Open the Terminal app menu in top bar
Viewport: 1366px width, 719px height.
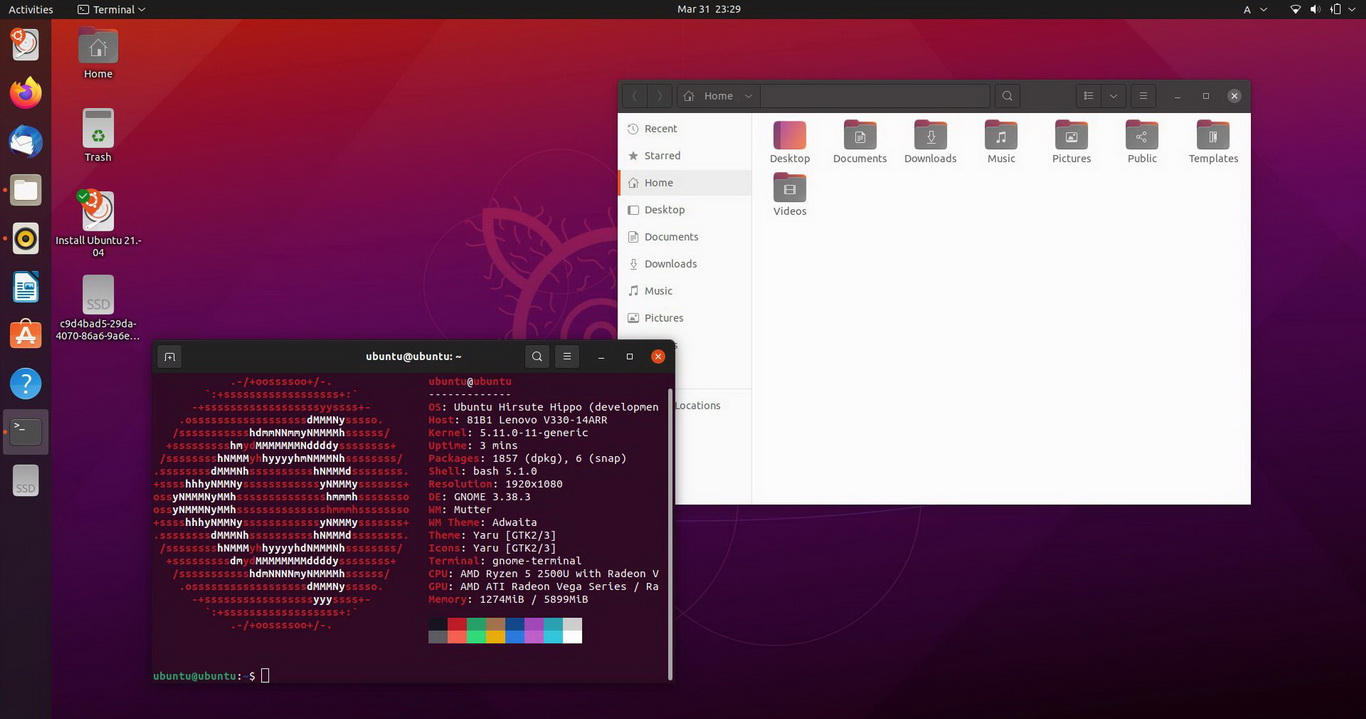click(112, 9)
